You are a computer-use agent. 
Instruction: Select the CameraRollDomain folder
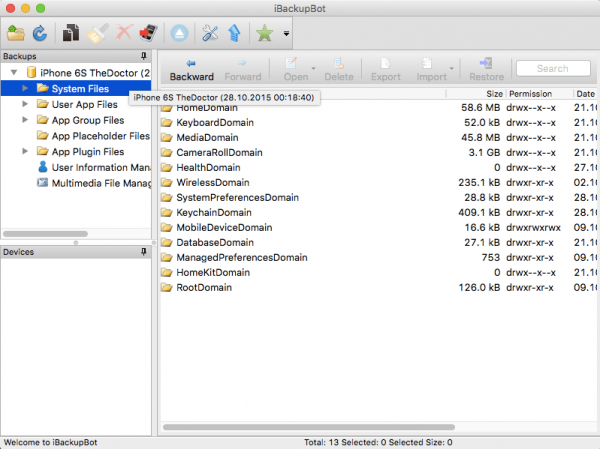tap(219, 152)
